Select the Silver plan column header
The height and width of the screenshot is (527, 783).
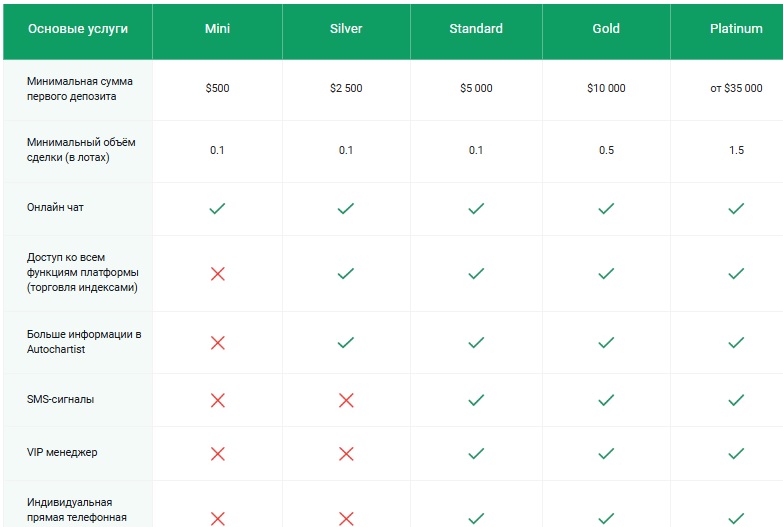pos(346,29)
